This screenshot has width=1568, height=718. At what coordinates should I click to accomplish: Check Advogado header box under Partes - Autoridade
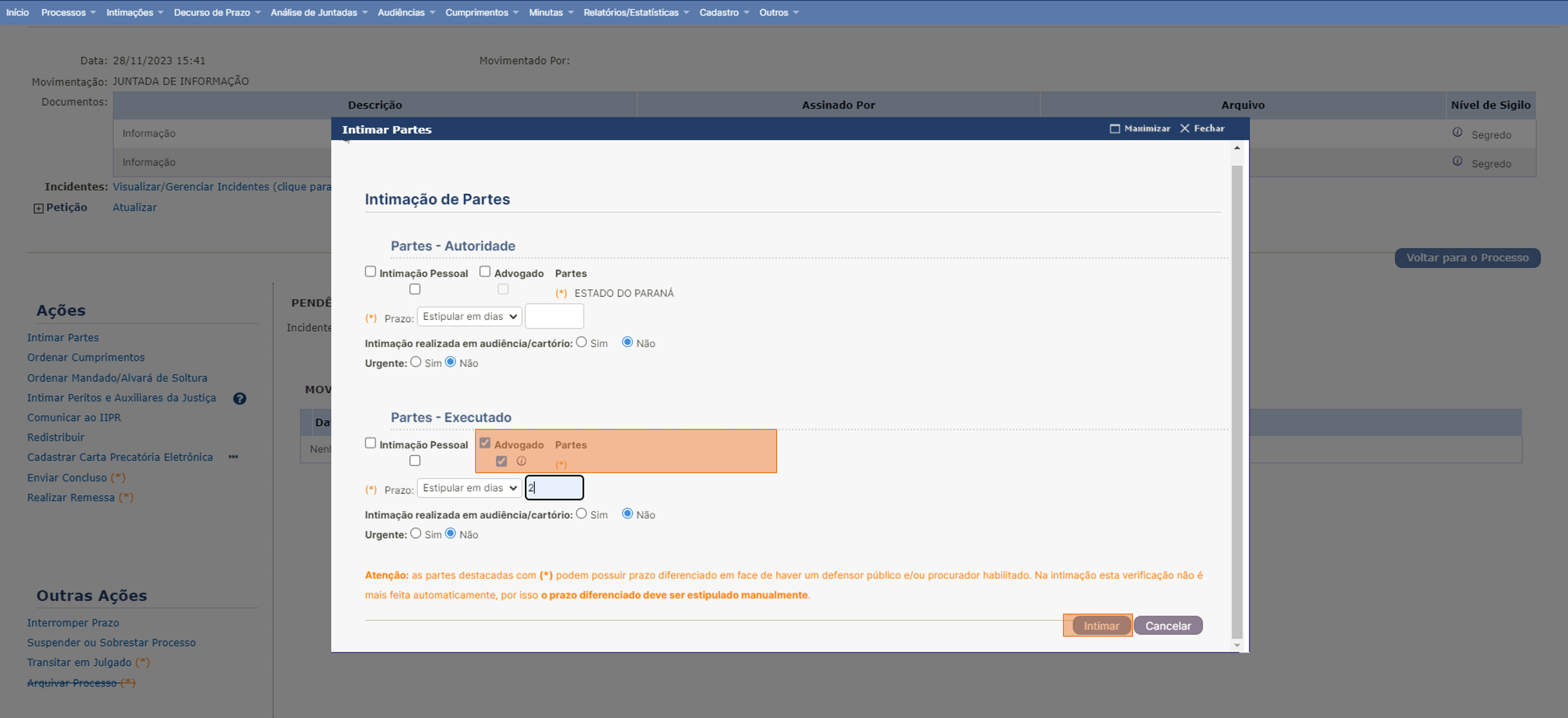click(x=485, y=272)
